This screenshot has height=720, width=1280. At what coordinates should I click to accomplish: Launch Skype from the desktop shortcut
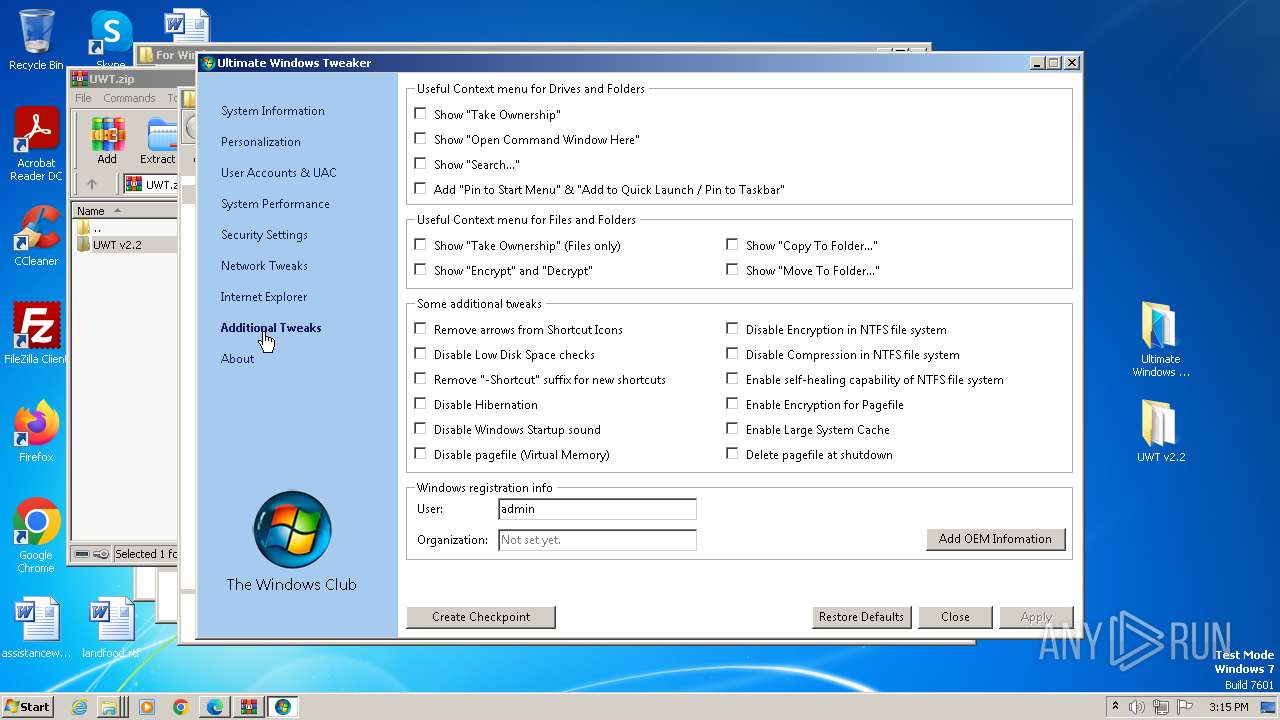(111, 38)
